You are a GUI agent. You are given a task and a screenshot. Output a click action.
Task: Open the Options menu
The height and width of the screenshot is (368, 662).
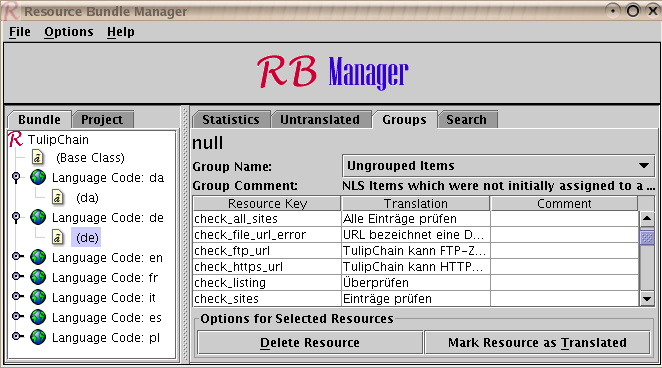point(69,32)
